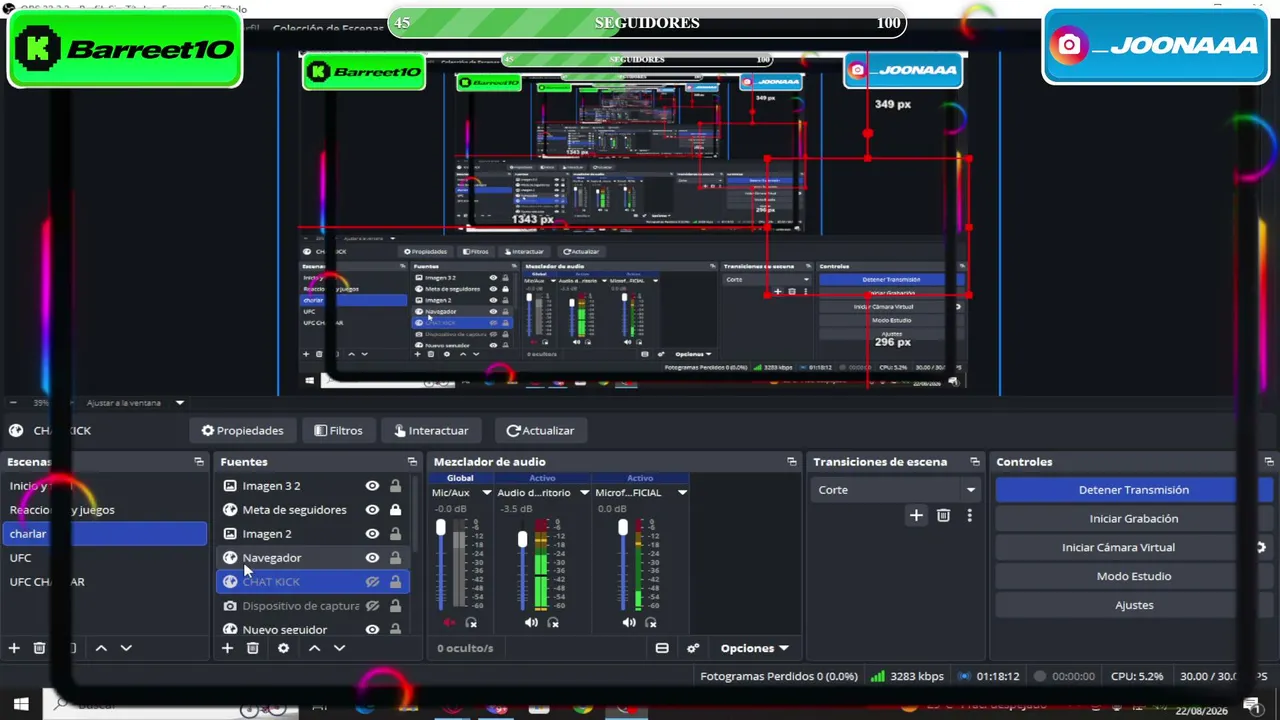Move selected scene down
1280x720 pixels.
[x=126, y=648]
